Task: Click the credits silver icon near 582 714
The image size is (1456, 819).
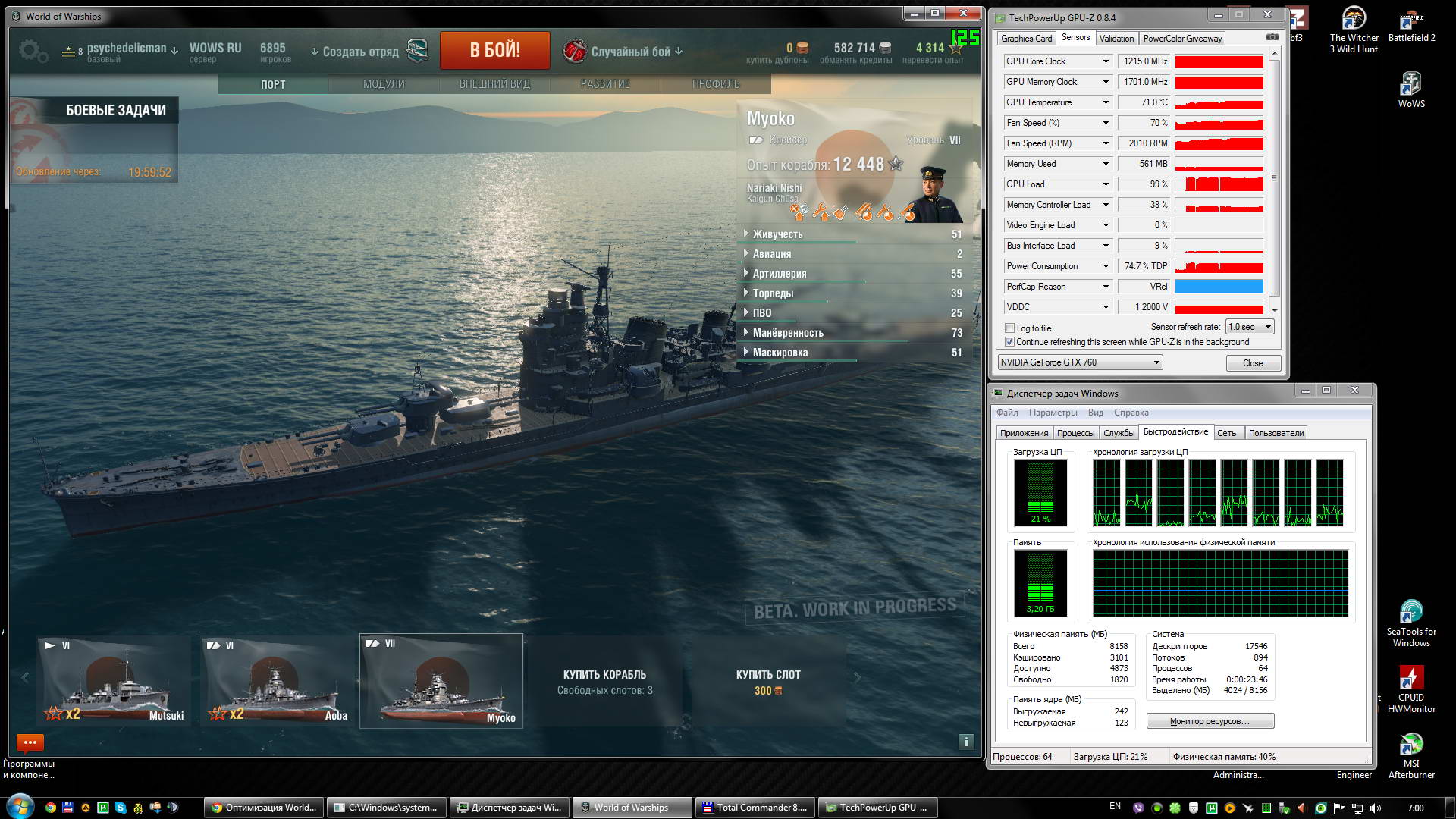Action: tap(884, 48)
